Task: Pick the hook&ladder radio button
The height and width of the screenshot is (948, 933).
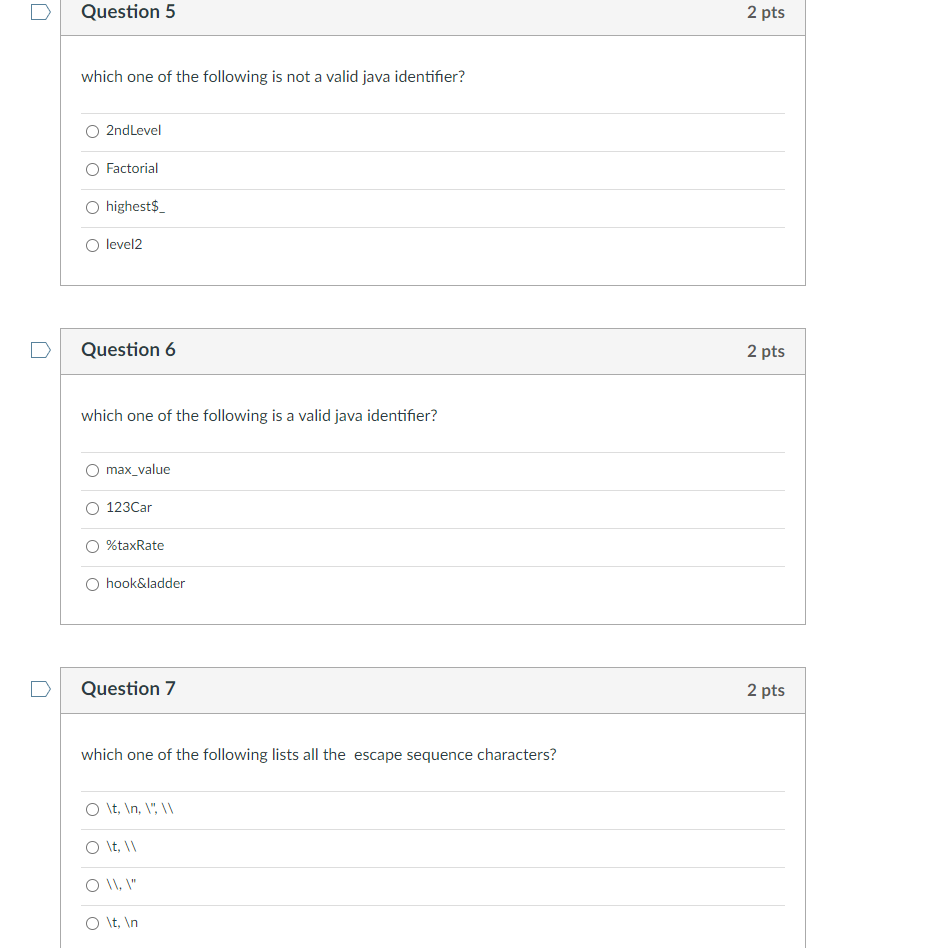Action: pos(93,585)
